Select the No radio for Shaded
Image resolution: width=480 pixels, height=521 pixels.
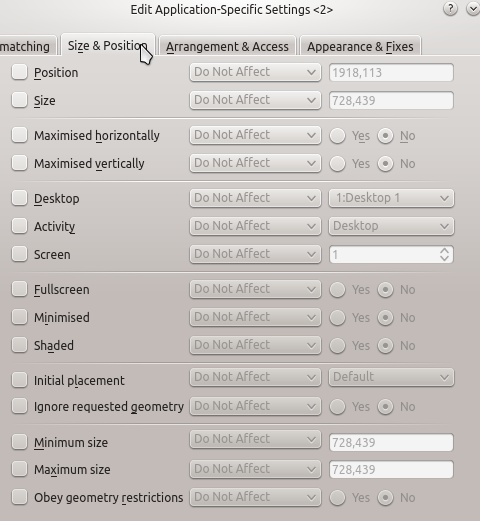tap(385, 346)
